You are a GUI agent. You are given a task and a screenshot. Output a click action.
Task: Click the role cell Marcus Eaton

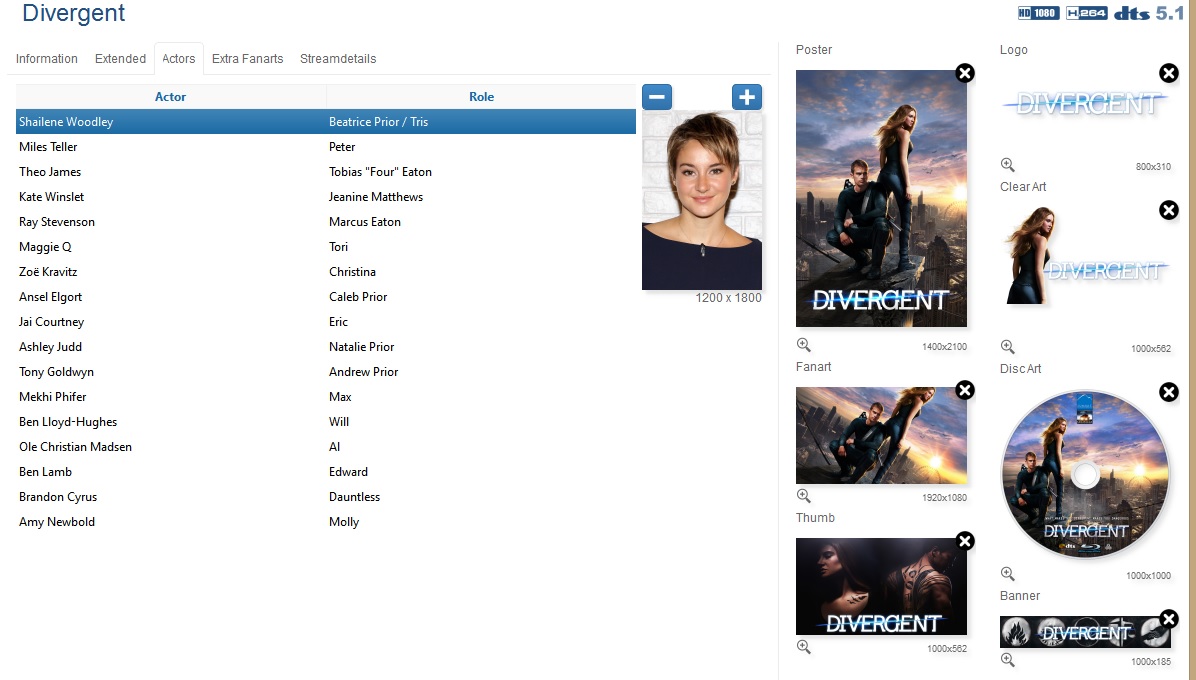[x=365, y=222]
